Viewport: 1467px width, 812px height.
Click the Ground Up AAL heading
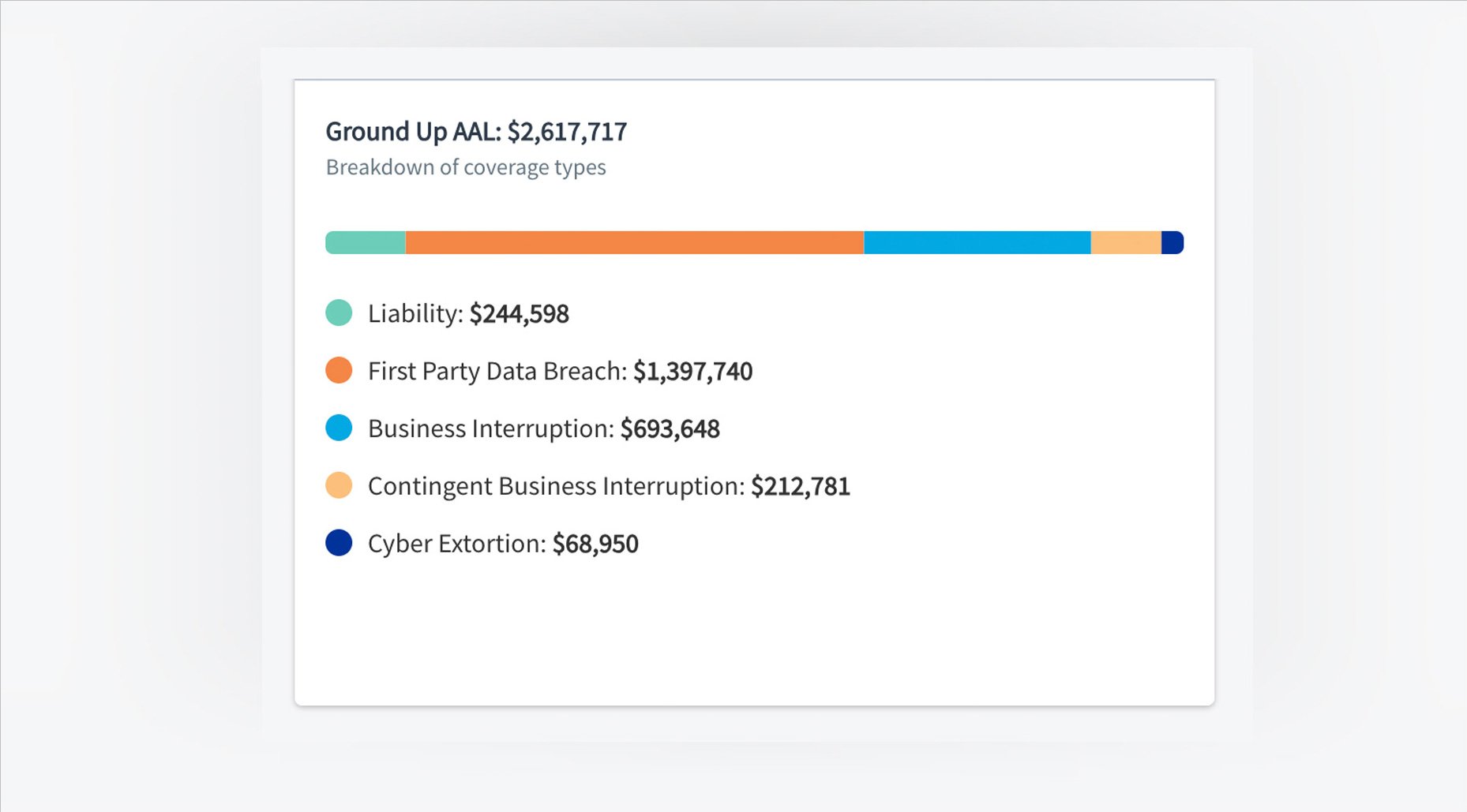click(x=476, y=131)
